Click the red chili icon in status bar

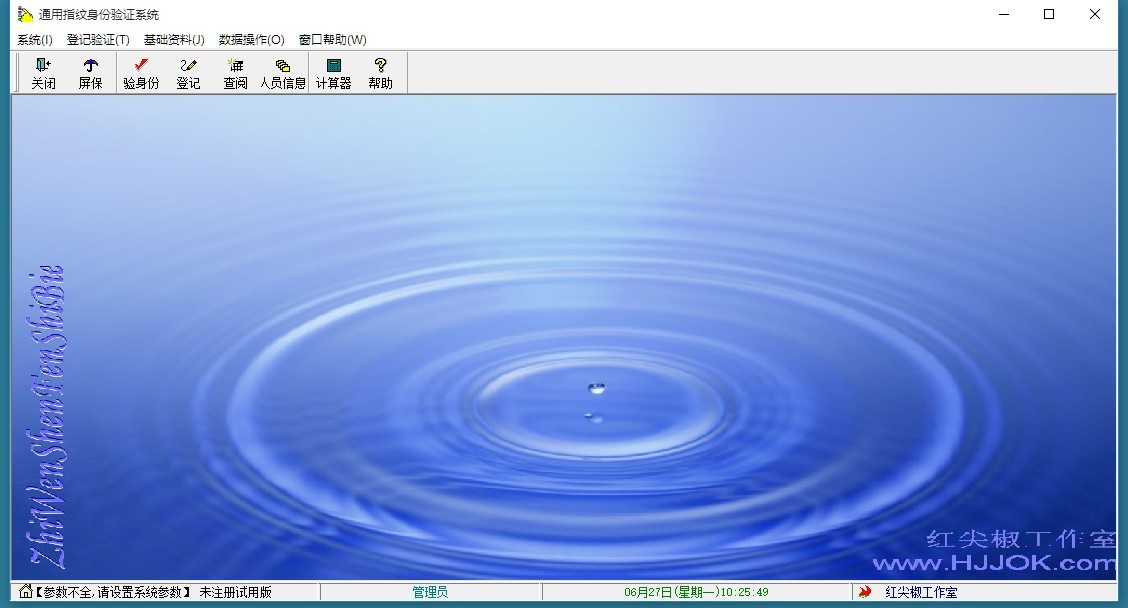point(865,591)
